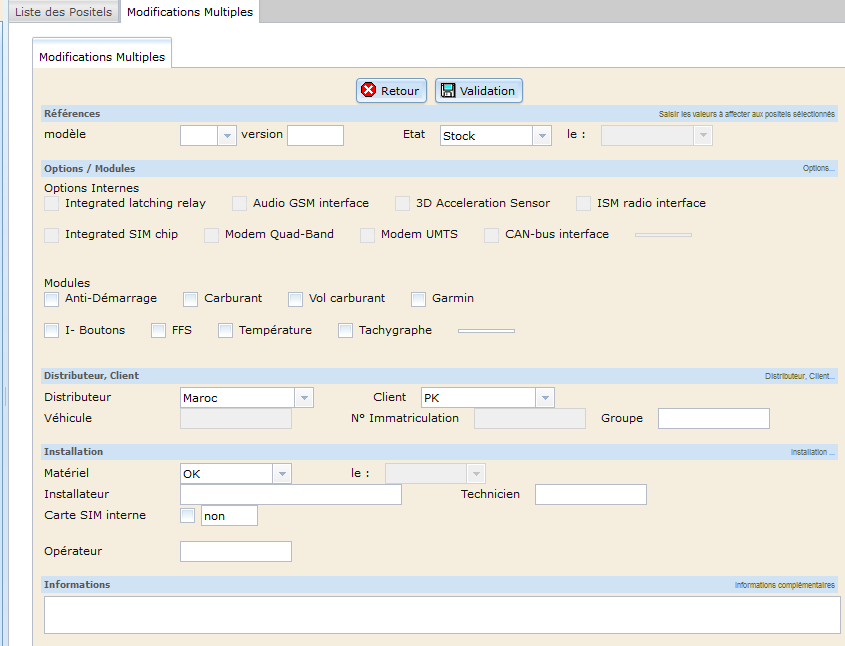The image size is (845, 646).
Task: Enable the Anti-Démarrage module checkbox
Action: pyautogui.click(x=52, y=299)
